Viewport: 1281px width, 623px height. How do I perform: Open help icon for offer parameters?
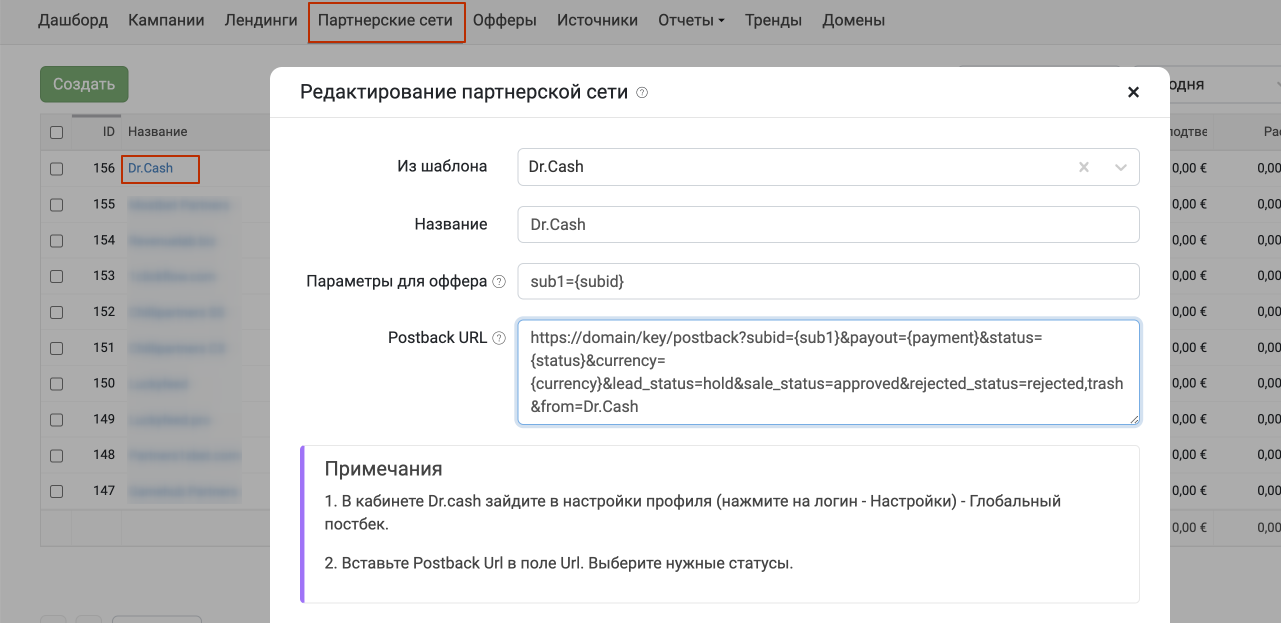pos(499,282)
